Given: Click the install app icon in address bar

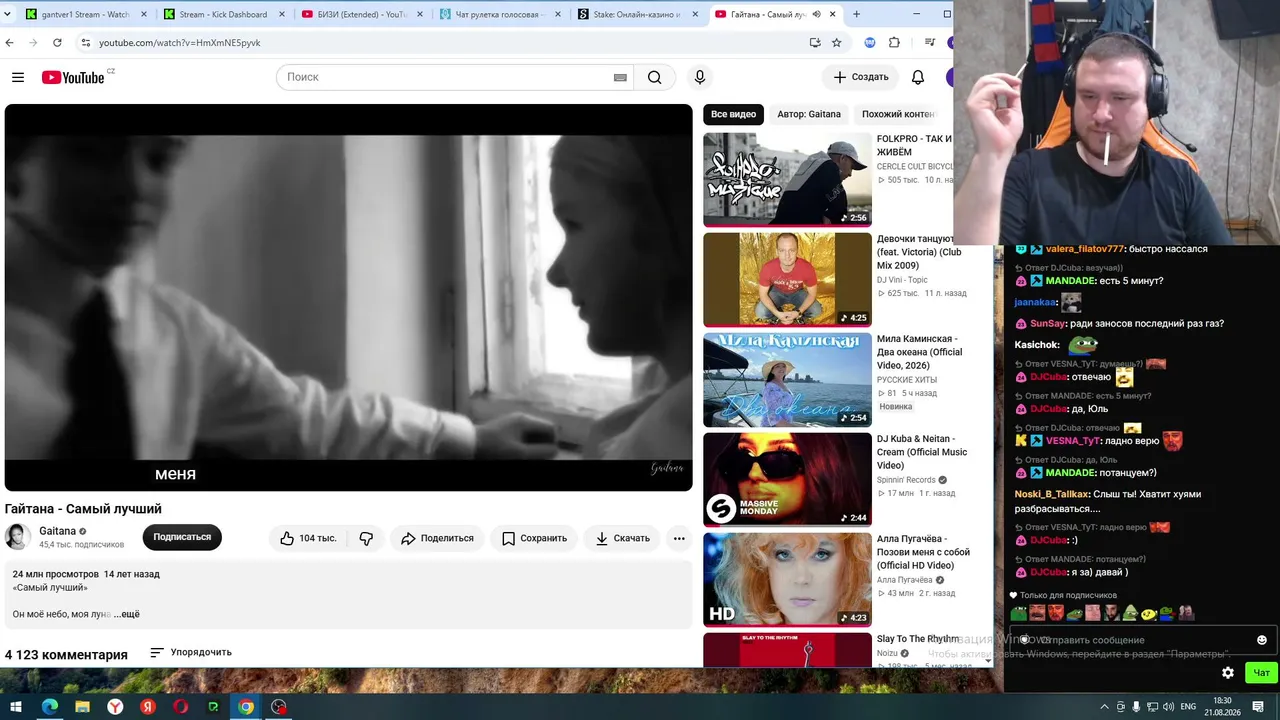Looking at the screenshot, I should (815, 43).
